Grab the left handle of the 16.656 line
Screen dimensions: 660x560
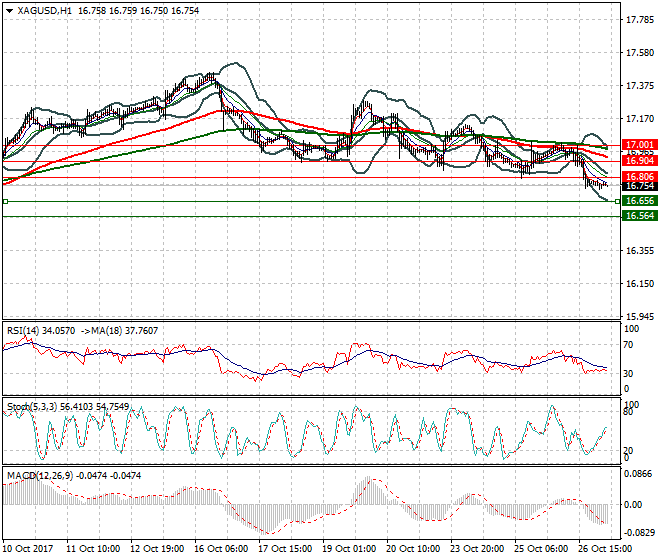pos(5,202)
